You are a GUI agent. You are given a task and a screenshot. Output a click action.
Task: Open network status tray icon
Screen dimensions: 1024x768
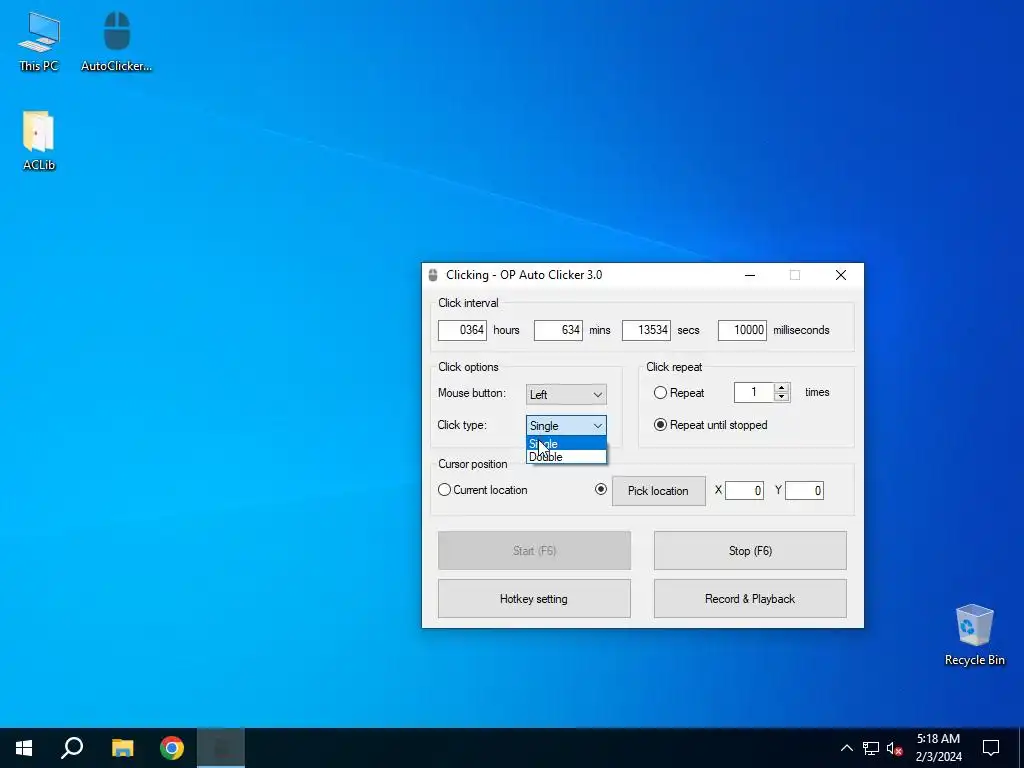(x=871, y=748)
